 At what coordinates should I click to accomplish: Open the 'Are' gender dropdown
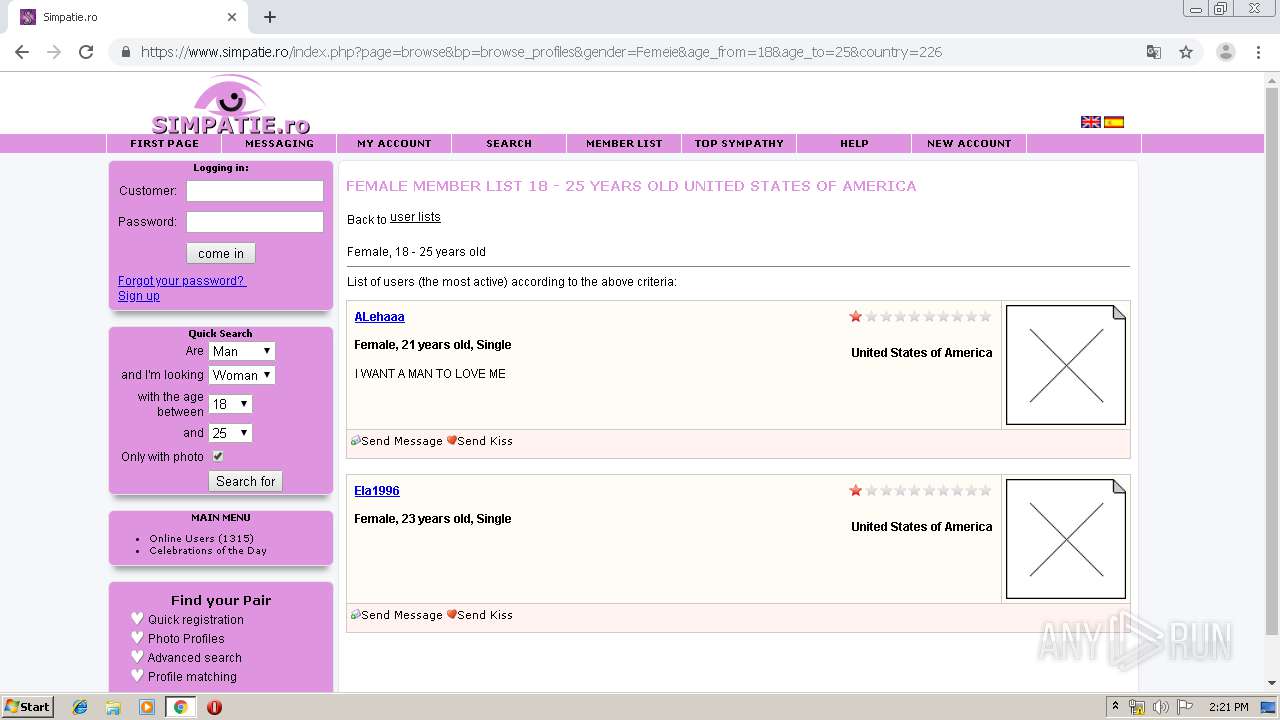click(x=242, y=351)
